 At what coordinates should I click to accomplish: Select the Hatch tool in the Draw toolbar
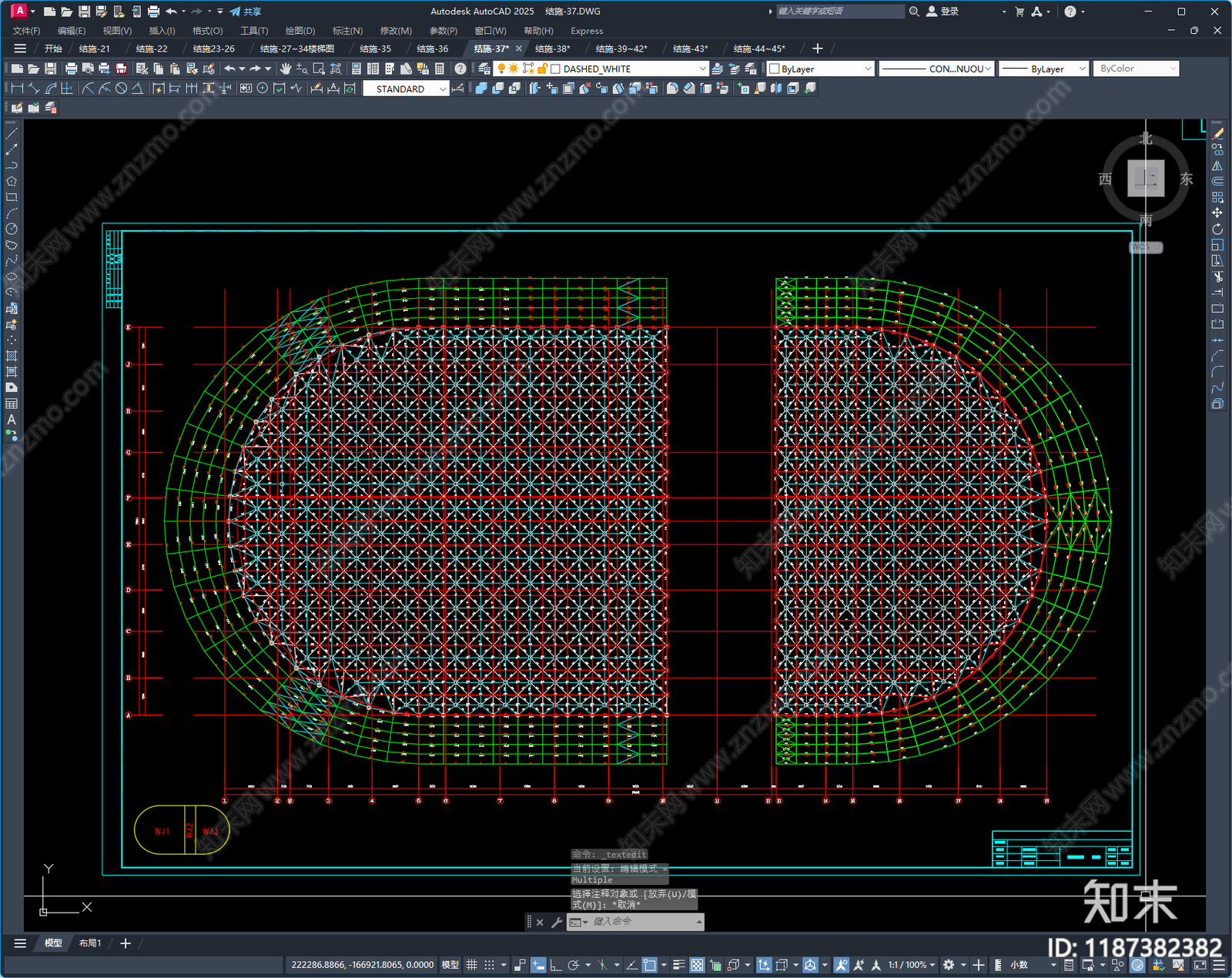coord(12,356)
